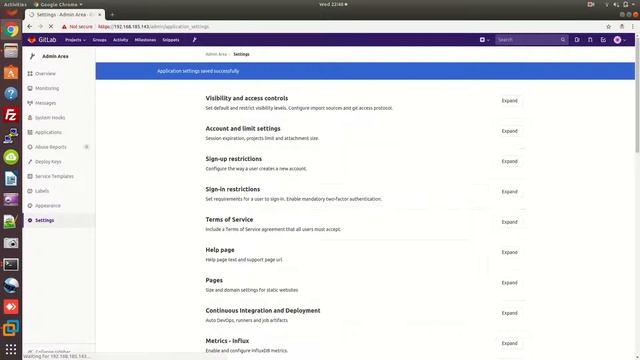The image size is (640, 360).
Task: Stop loading the page with X button
Action: coord(51,27)
